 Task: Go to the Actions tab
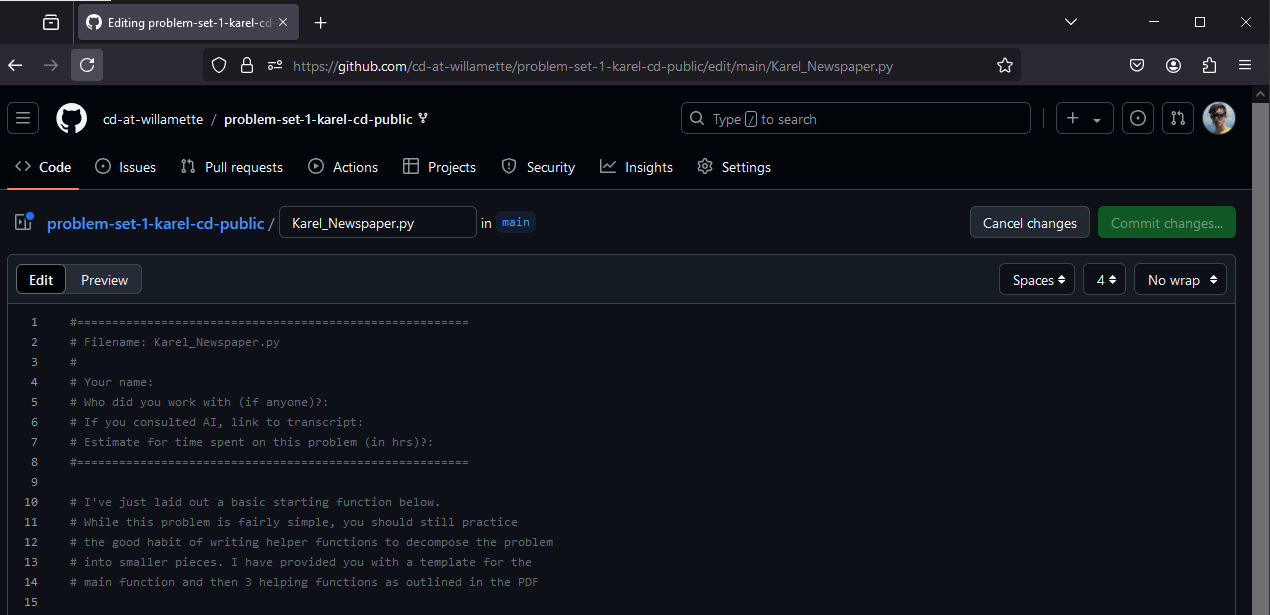click(343, 167)
